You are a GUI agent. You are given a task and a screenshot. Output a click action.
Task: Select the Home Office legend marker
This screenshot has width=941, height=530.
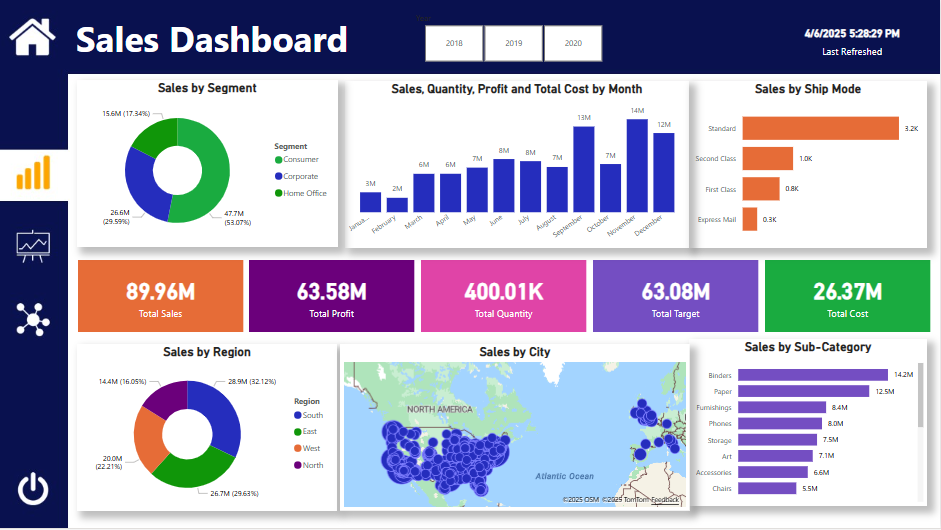[x=278, y=193]
